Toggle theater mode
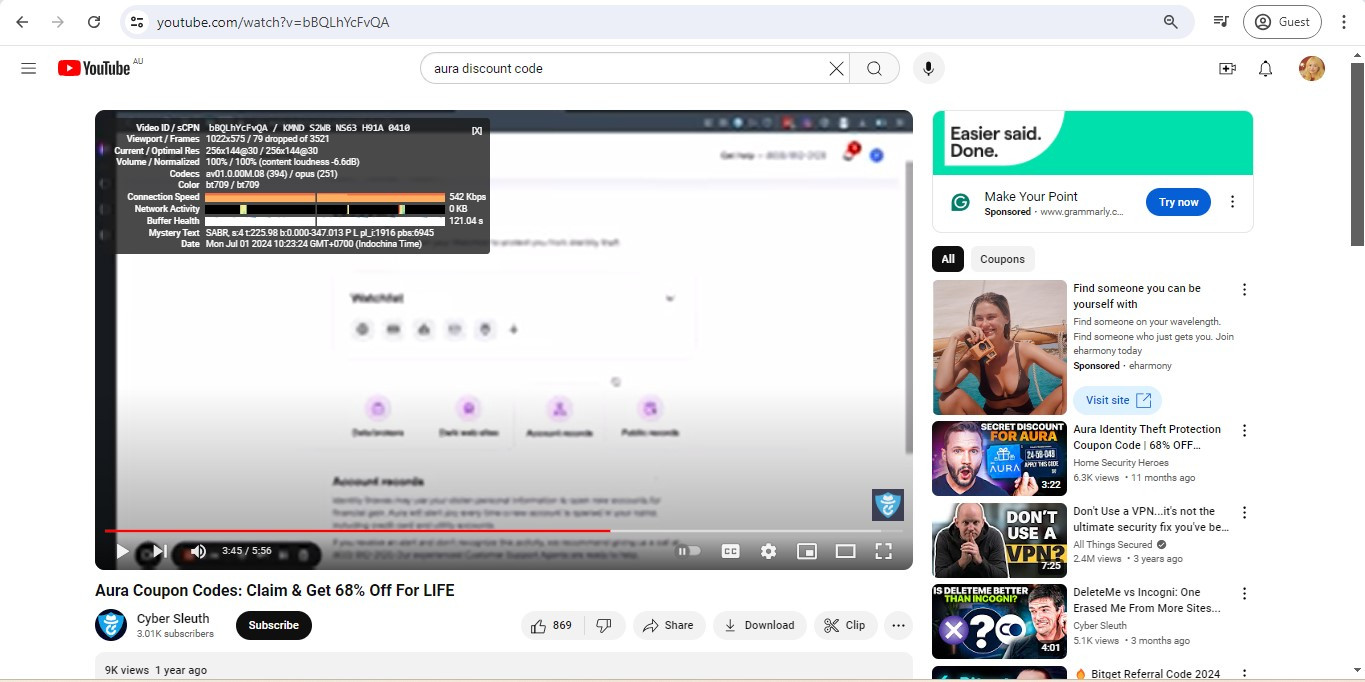Screen dimensions: 1365x682 pos(845,551)
